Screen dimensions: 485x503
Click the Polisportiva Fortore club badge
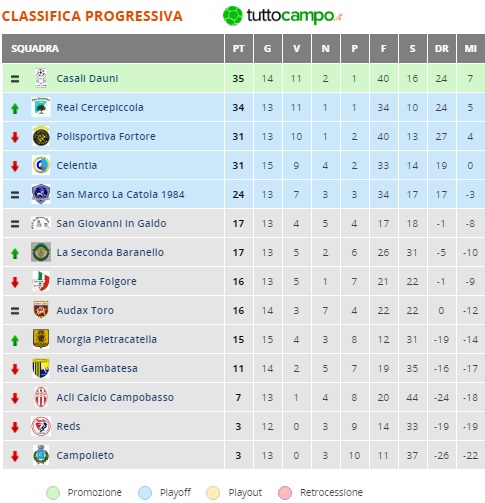pyautogui.click(x=41, y=136)
